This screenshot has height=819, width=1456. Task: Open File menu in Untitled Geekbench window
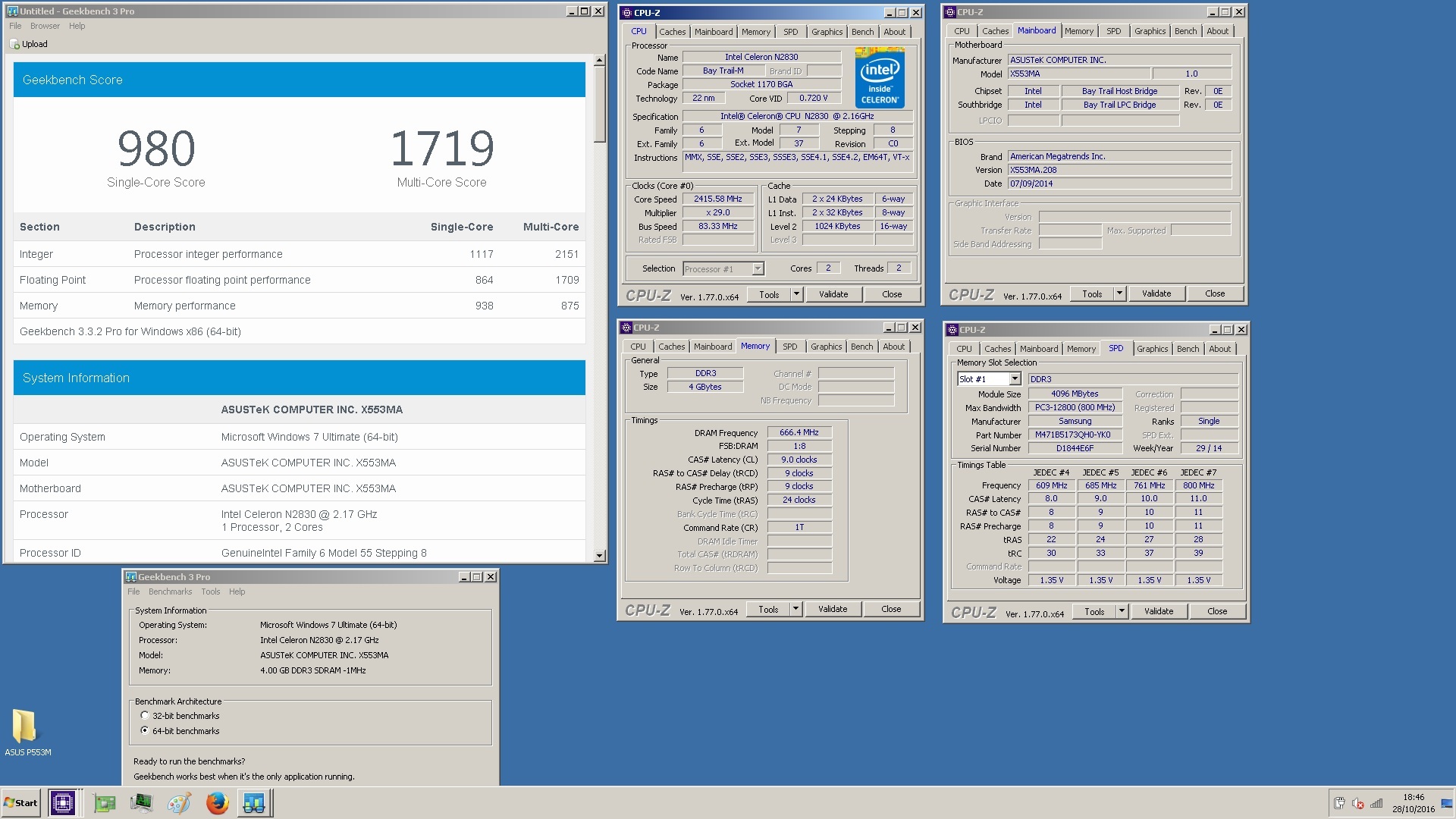(15, 26)
